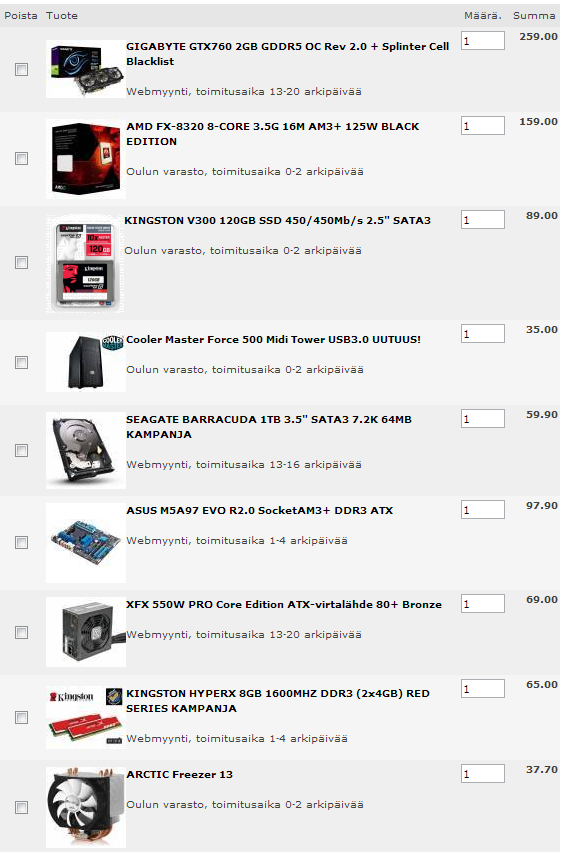
Task: Follow the KINGSTON HYPERX 8GB product link
Action: pyautogui.click(x=278, y=701)
